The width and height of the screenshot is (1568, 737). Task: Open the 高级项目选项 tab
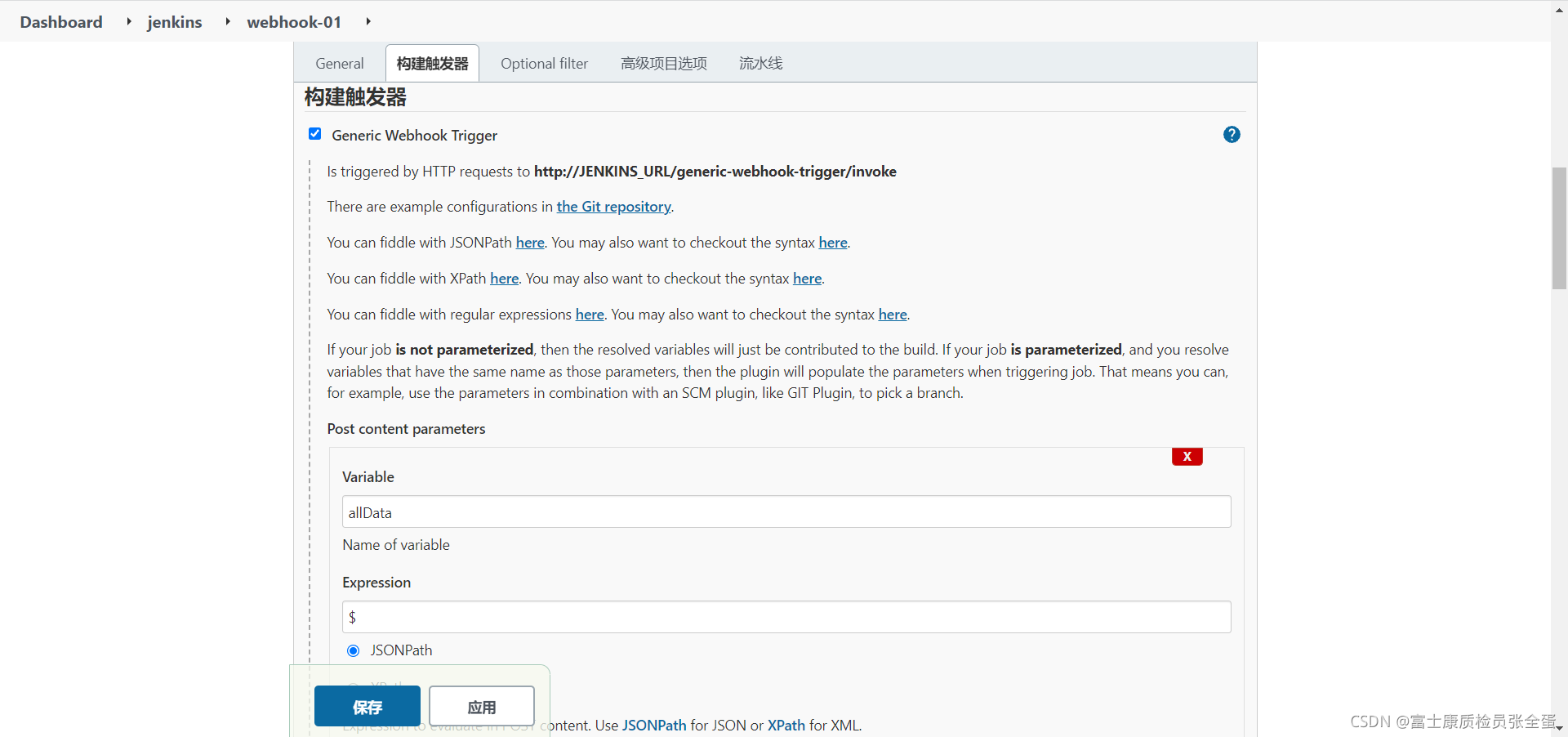pyautogui.click(x=663, y=63)
